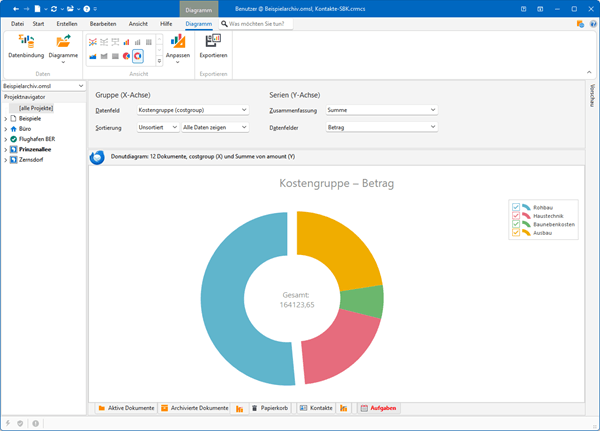Select the colored column chart type icon
The width and height of the screenshot is (600, 431).
click(x=126, y=42)
